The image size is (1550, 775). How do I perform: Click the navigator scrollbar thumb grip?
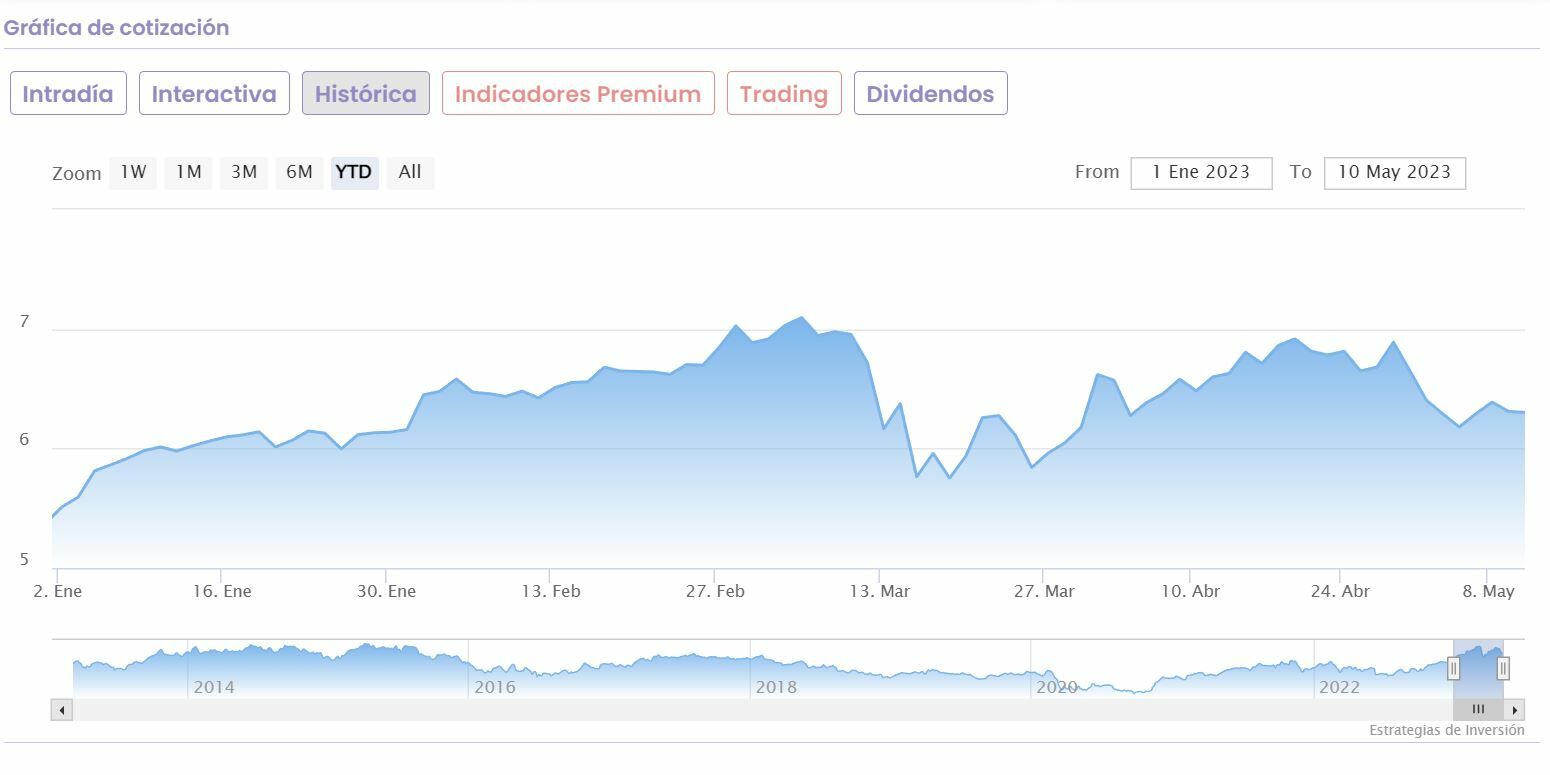pos(1478,710)
